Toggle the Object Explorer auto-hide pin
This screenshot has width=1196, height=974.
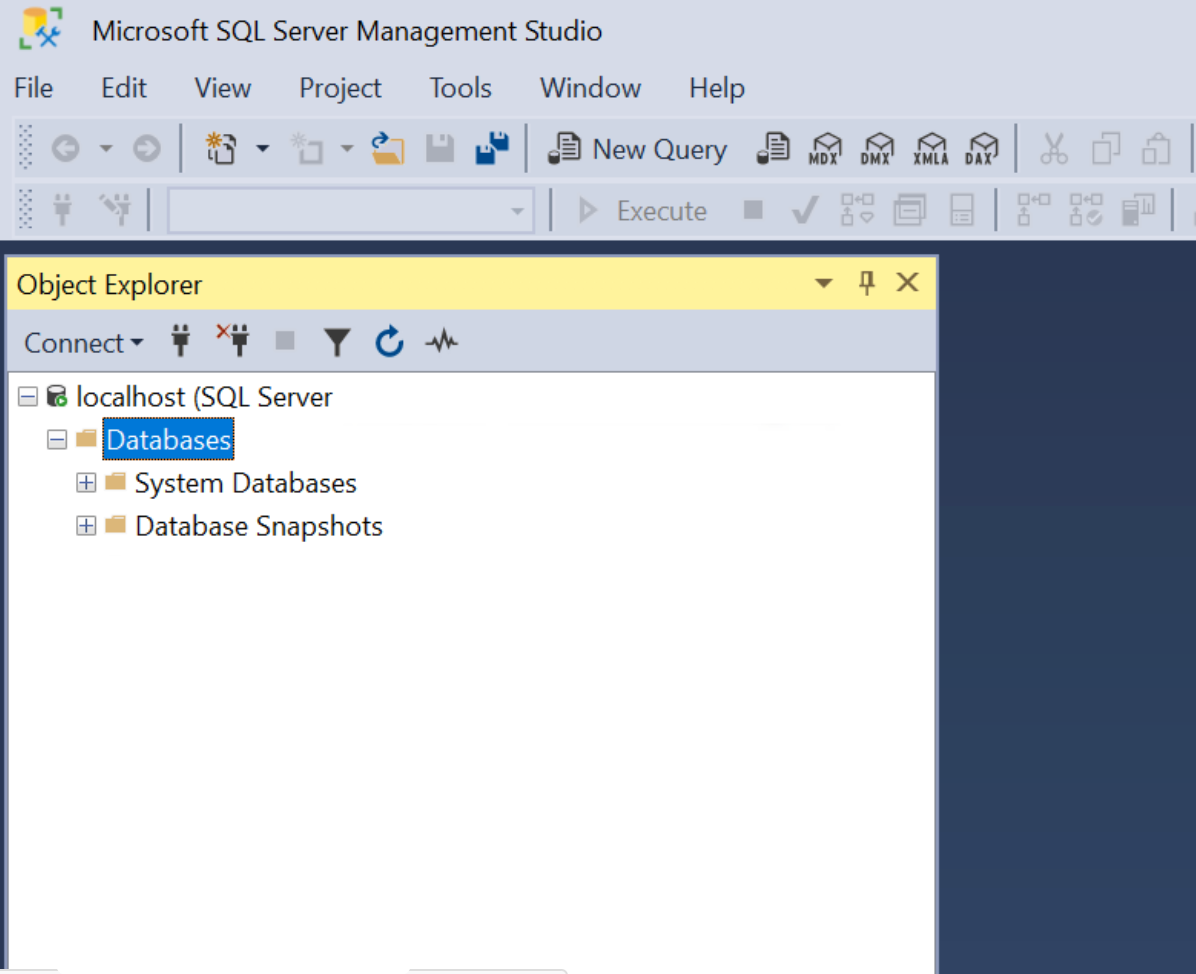coord(866,283)
